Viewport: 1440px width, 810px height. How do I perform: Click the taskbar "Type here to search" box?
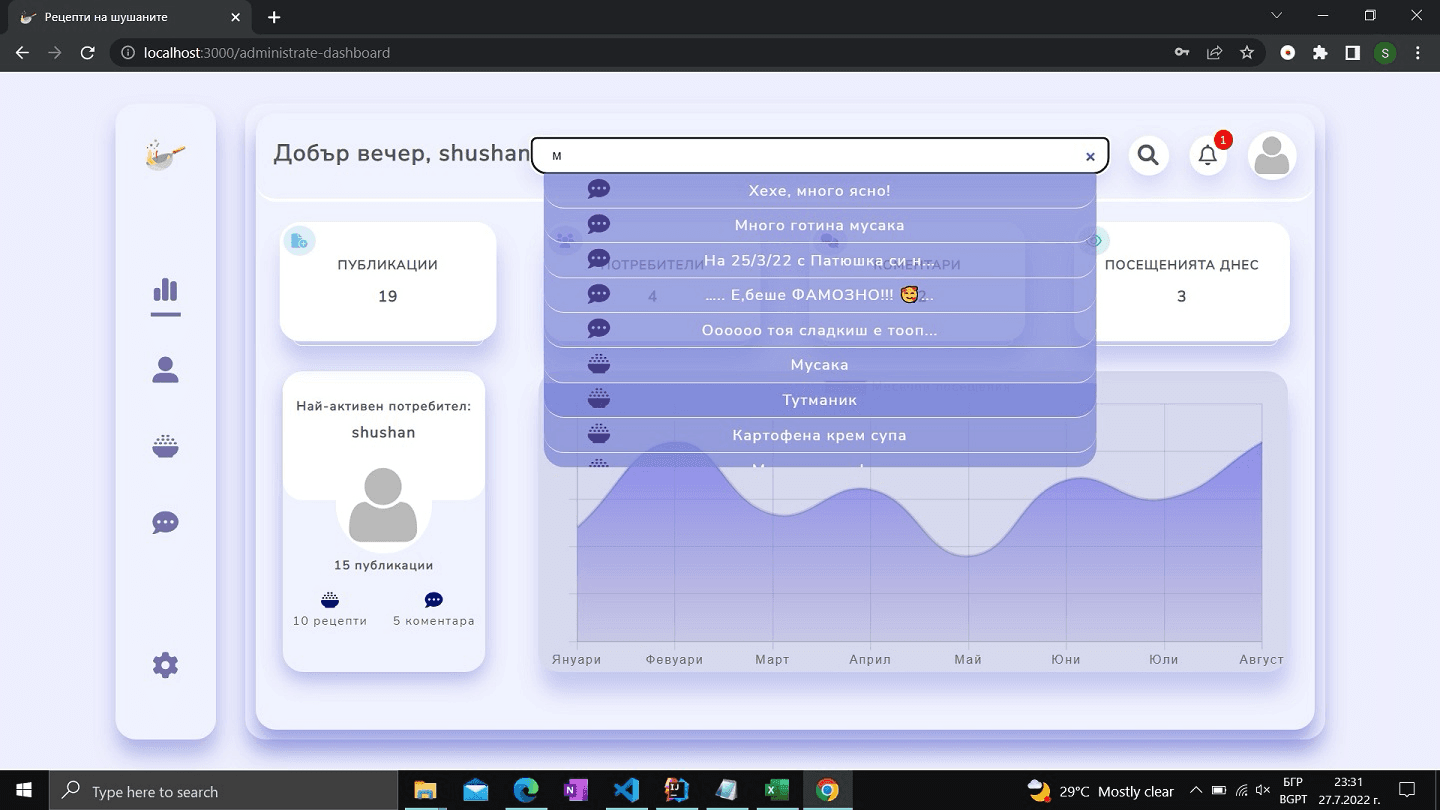(223, 791)
